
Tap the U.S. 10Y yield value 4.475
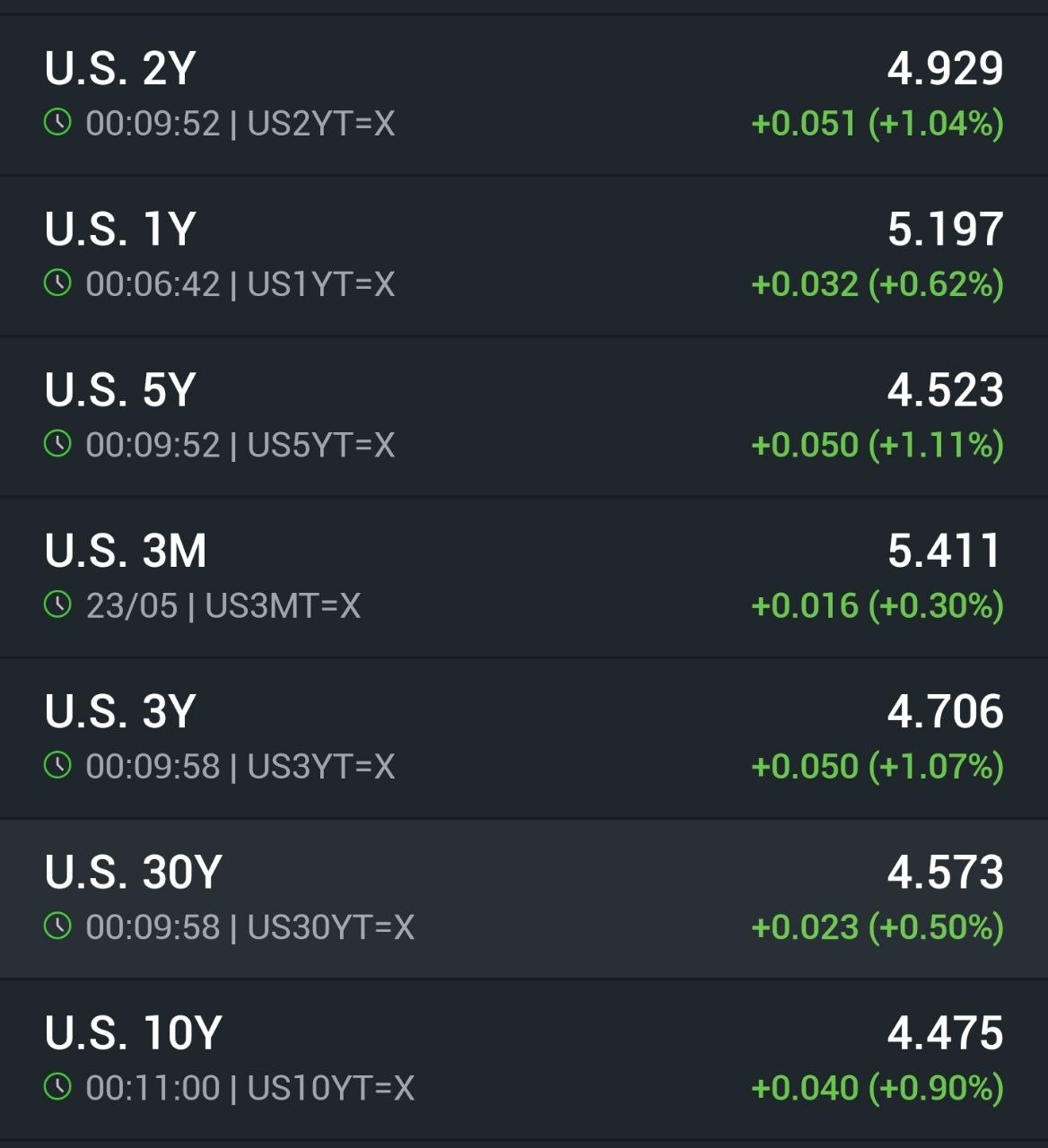[945, 1032]
